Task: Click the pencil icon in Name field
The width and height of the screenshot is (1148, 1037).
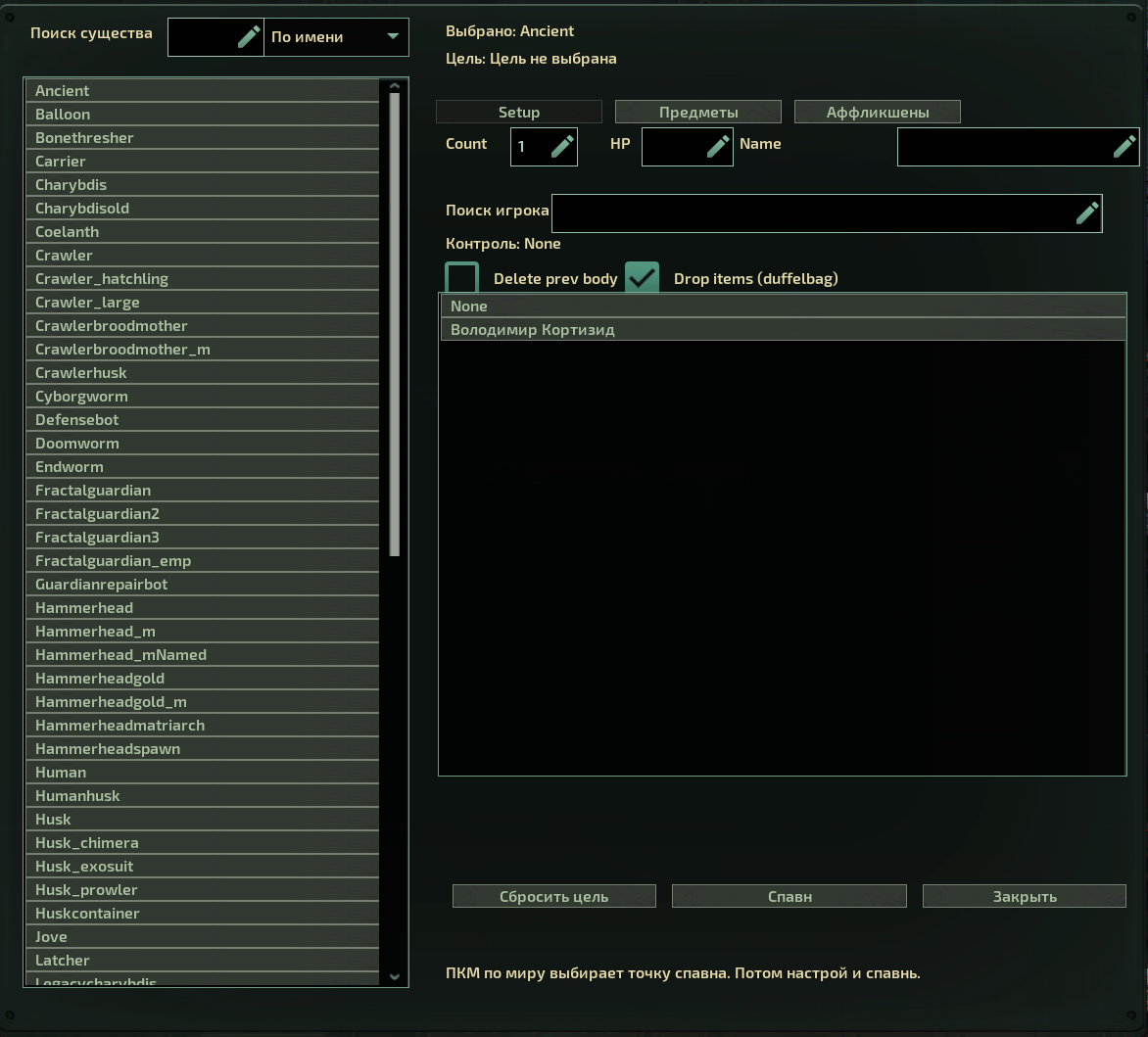Action: (1124, 146)
